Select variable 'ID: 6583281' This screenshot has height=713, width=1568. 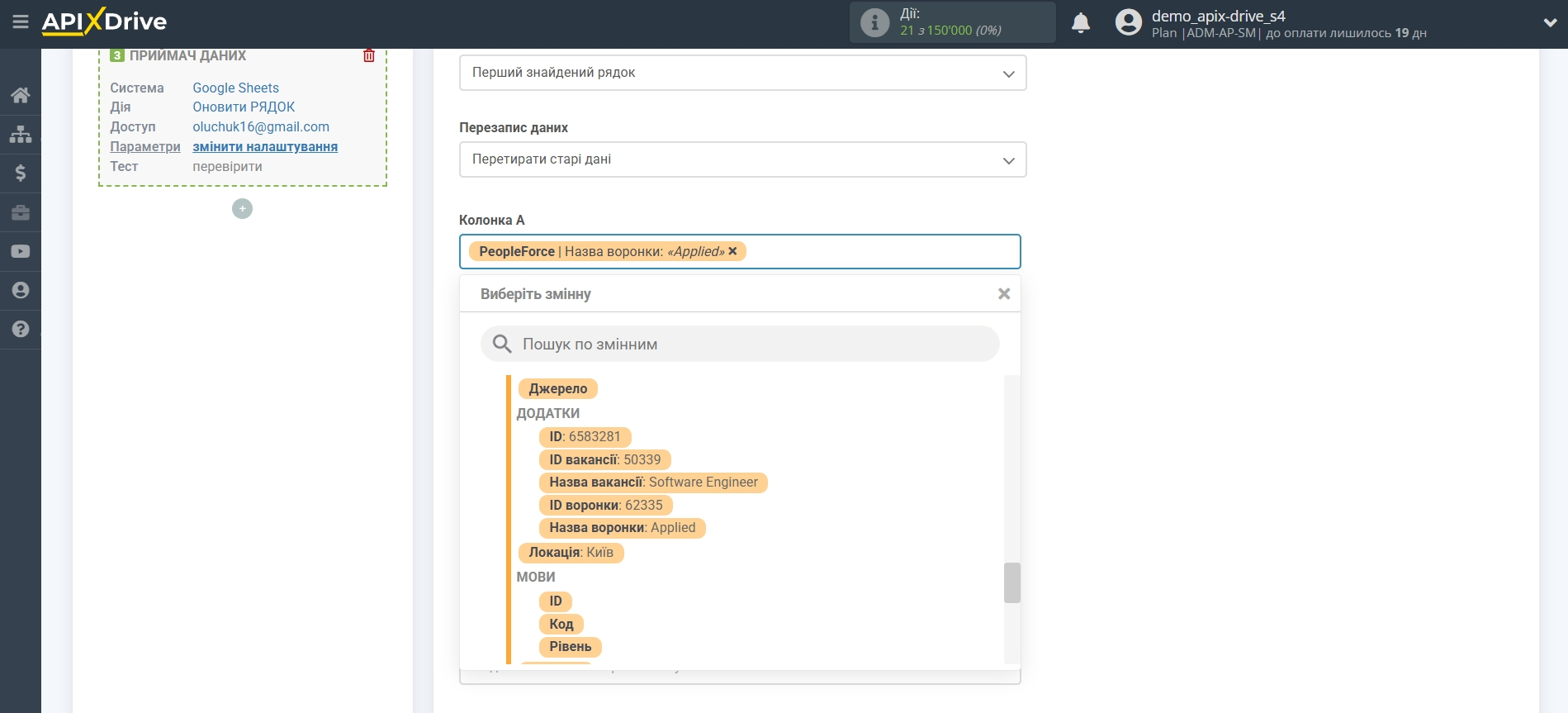[585, 437]
